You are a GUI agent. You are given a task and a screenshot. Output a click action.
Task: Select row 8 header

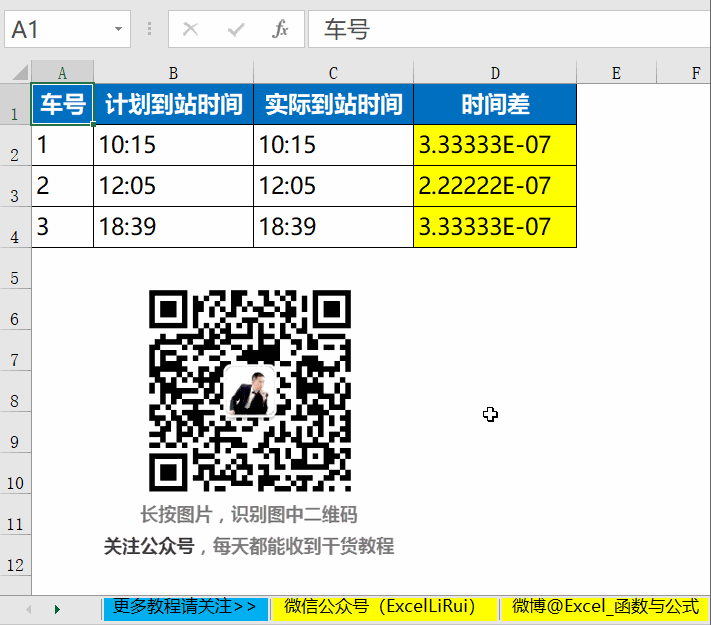15,391
